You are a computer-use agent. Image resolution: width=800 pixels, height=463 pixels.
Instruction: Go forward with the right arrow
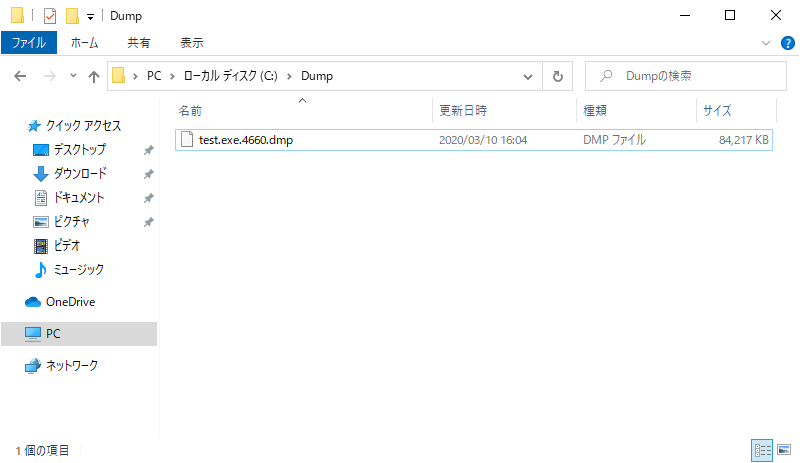click(49, 76)
